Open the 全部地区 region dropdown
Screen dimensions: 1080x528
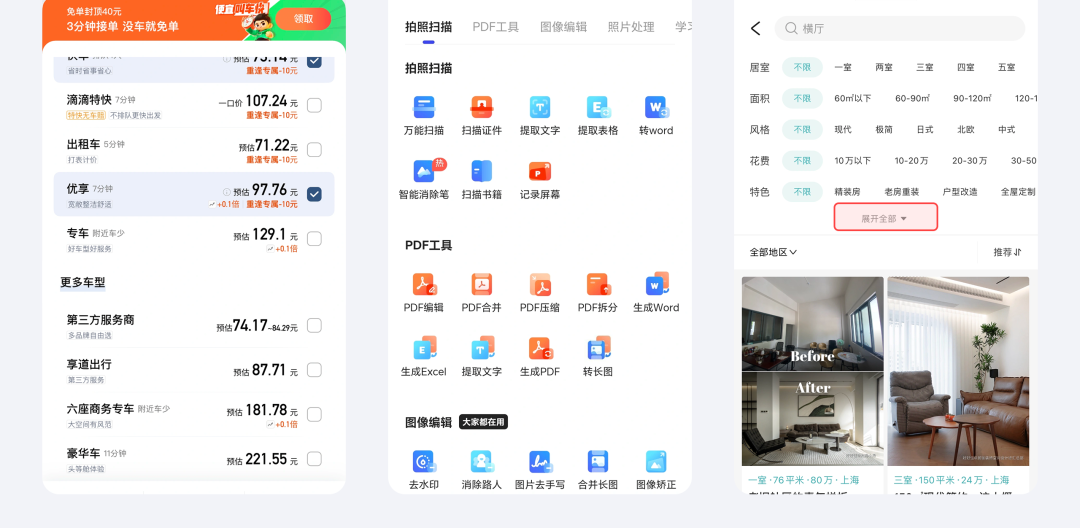773,252
